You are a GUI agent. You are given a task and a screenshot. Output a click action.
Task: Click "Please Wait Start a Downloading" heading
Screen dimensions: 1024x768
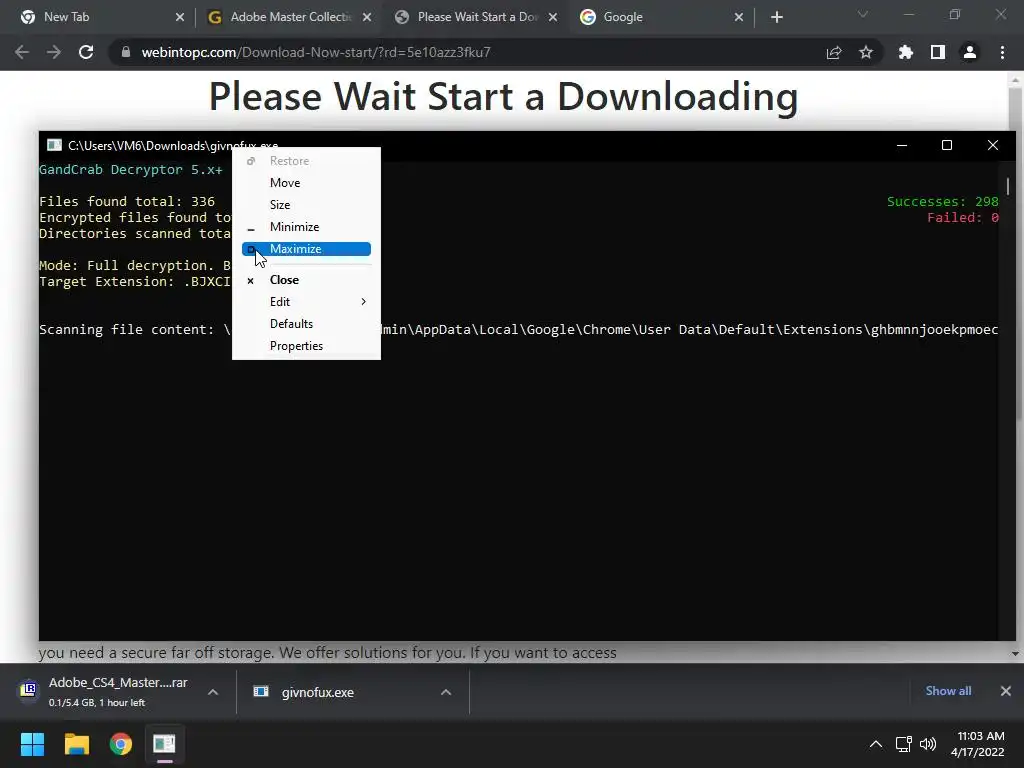point(504,97)
